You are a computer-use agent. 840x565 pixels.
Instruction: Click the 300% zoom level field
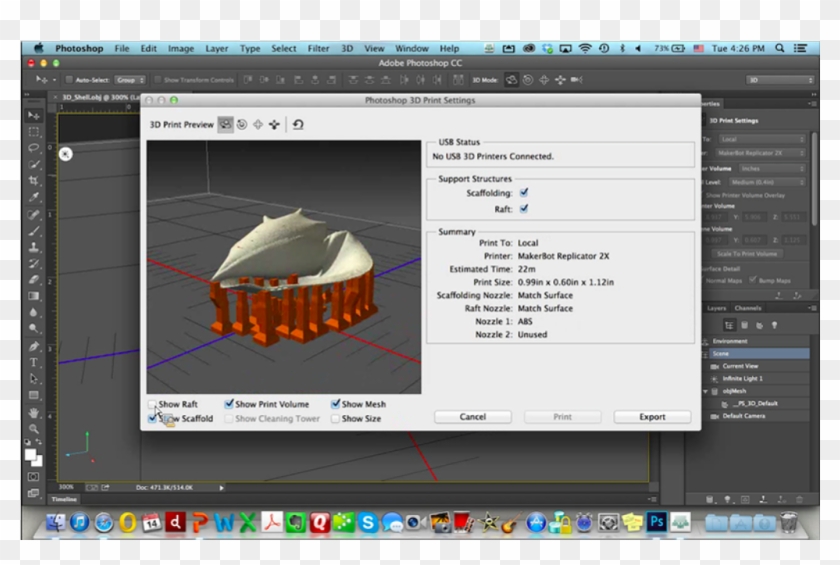pos(66,487)
